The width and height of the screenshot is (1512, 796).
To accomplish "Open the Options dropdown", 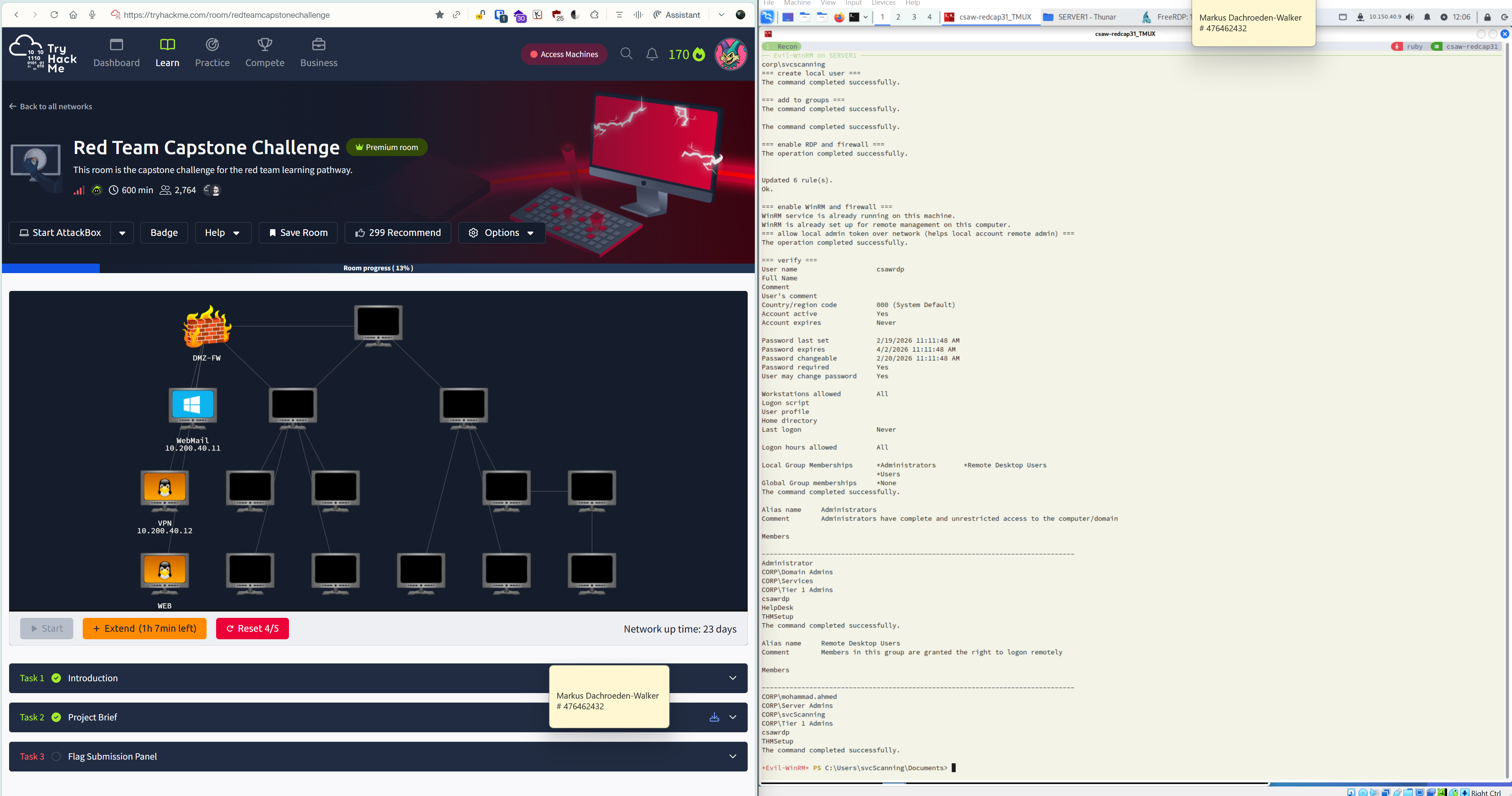I will (x=501, y=233).
